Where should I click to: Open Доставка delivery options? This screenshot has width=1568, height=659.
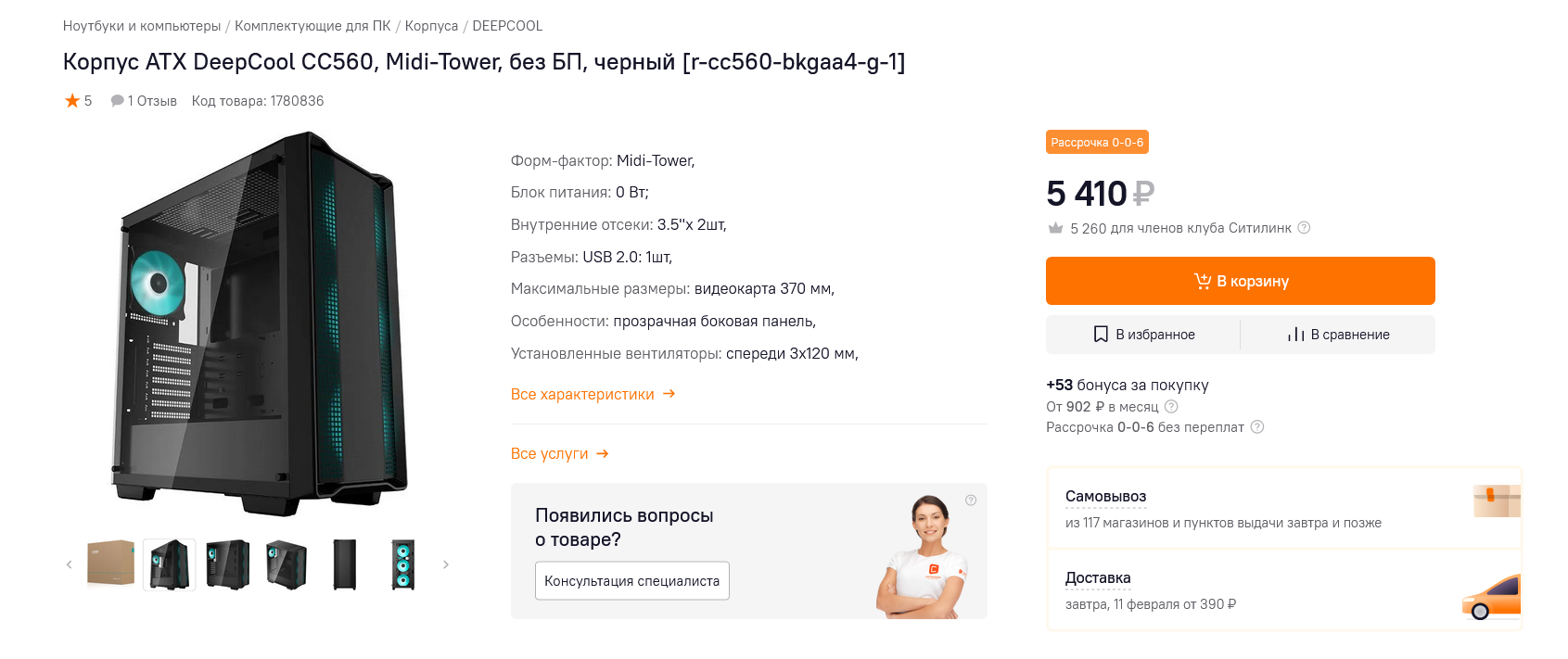[1098, 578]
